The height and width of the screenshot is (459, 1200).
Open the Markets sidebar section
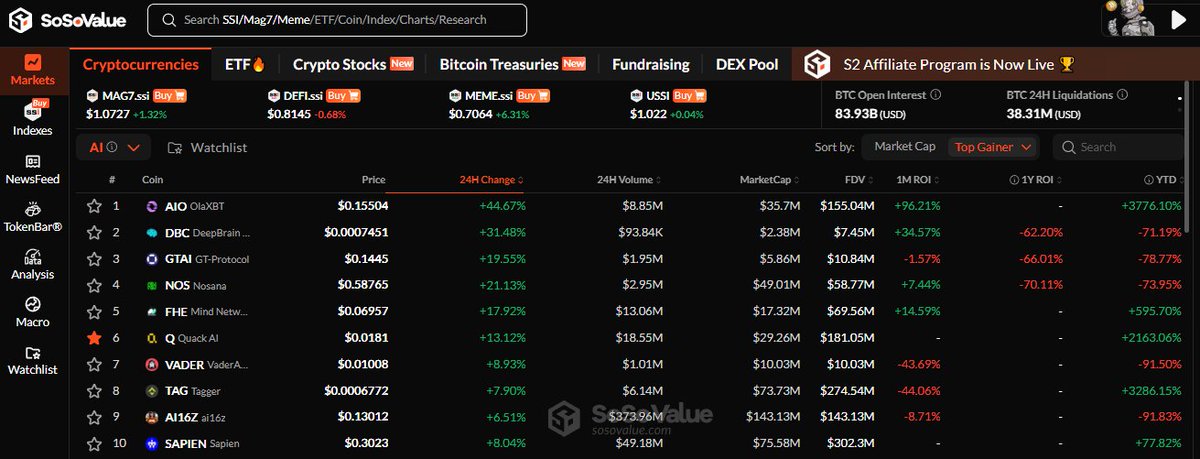coord(34,70)
